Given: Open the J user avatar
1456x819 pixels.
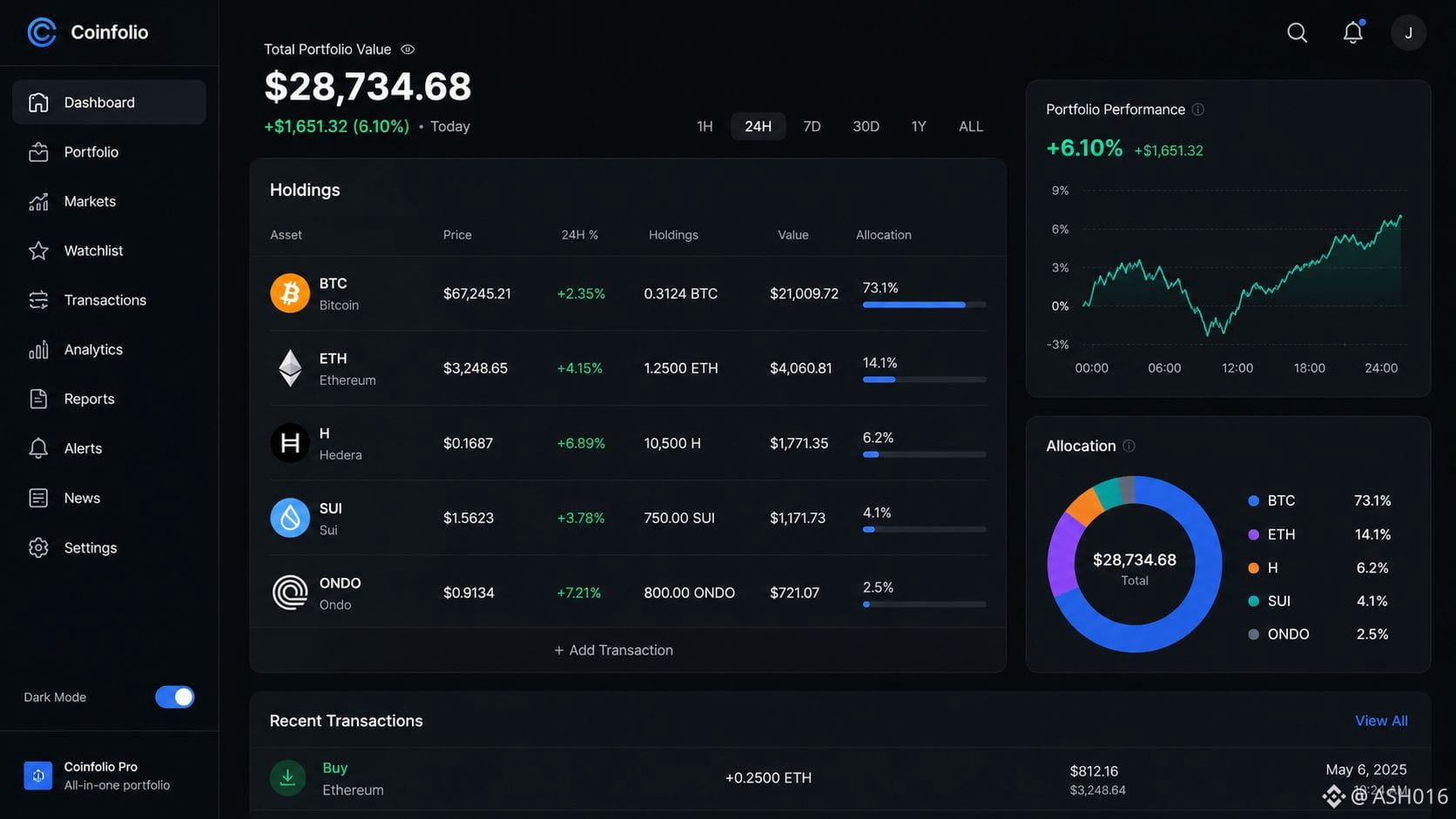Looking at the screenshot, I should pos(1408,33).
